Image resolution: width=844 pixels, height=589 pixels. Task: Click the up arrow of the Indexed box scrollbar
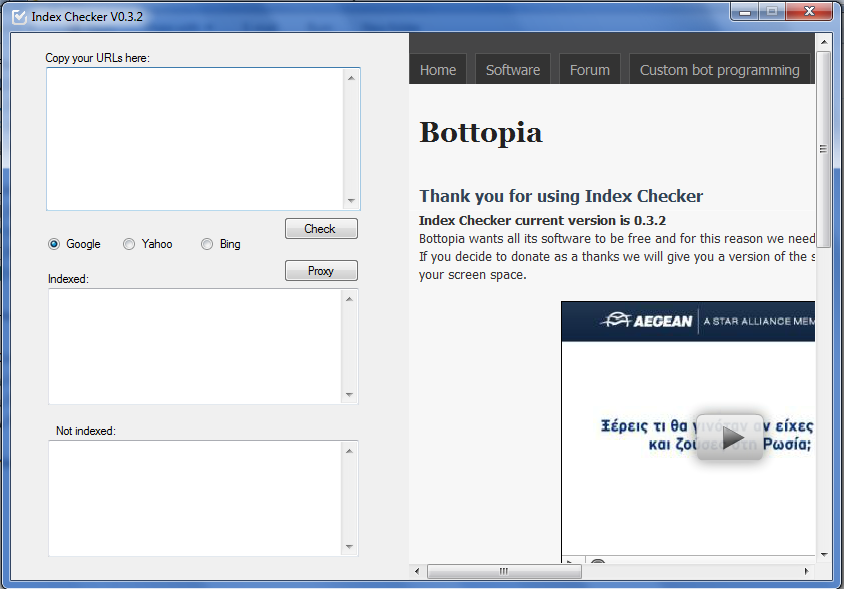pos(349,299)
